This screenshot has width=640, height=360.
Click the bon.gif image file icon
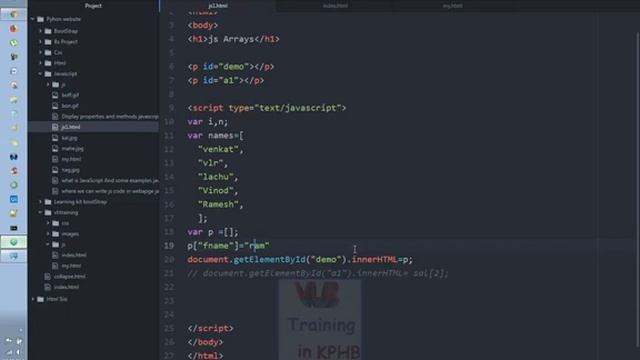(55, 106)
